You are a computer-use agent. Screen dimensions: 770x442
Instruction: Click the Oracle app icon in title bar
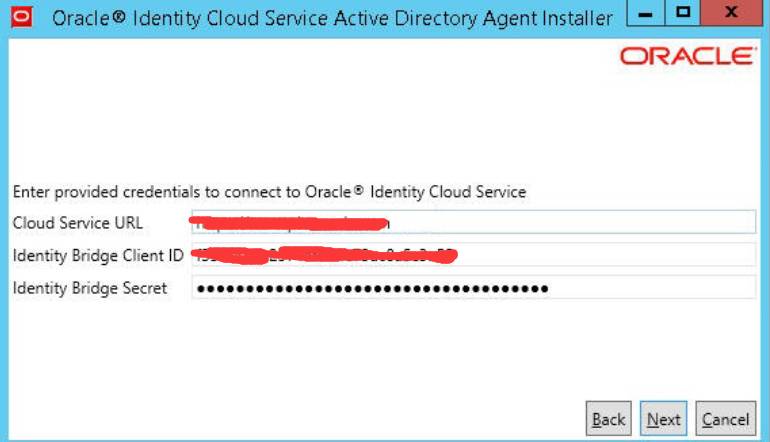(x=22, y=18)
